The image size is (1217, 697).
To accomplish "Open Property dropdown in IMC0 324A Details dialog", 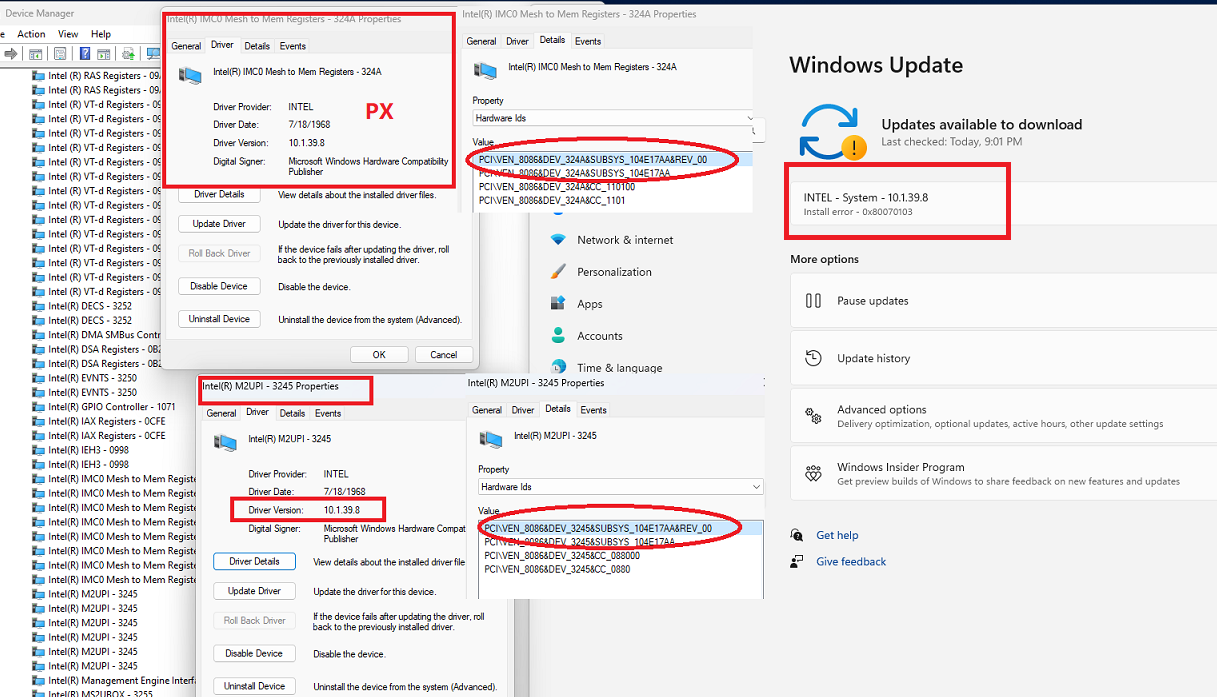I will pos(614,118).
